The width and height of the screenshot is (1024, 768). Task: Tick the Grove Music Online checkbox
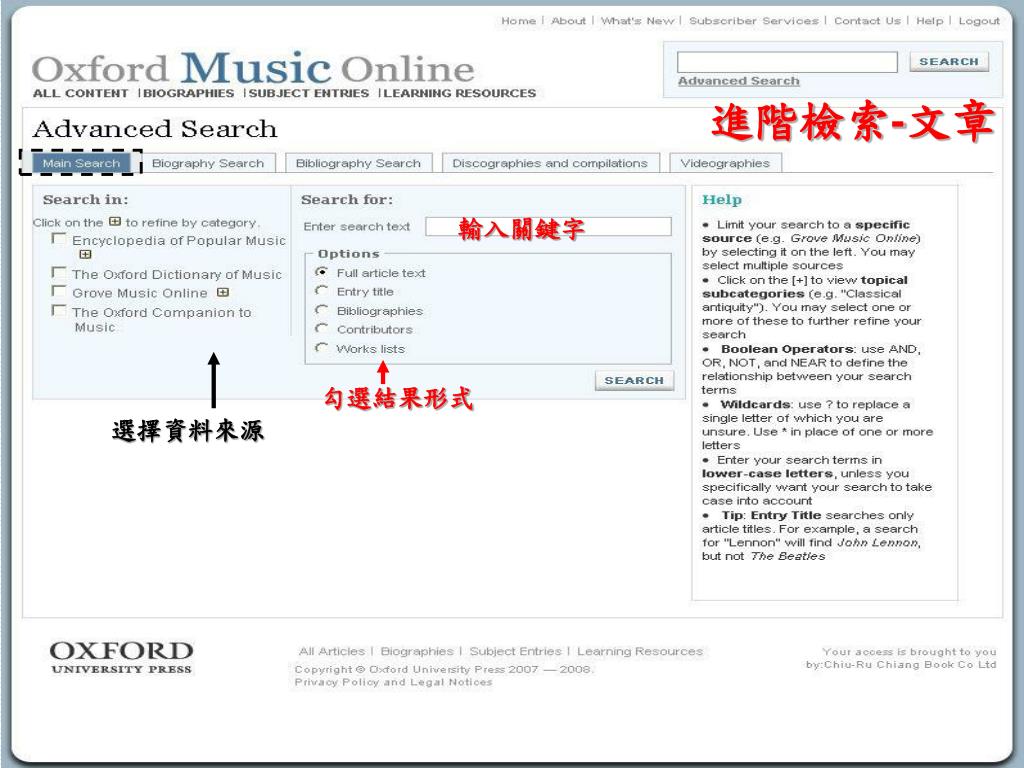[59, 291]
